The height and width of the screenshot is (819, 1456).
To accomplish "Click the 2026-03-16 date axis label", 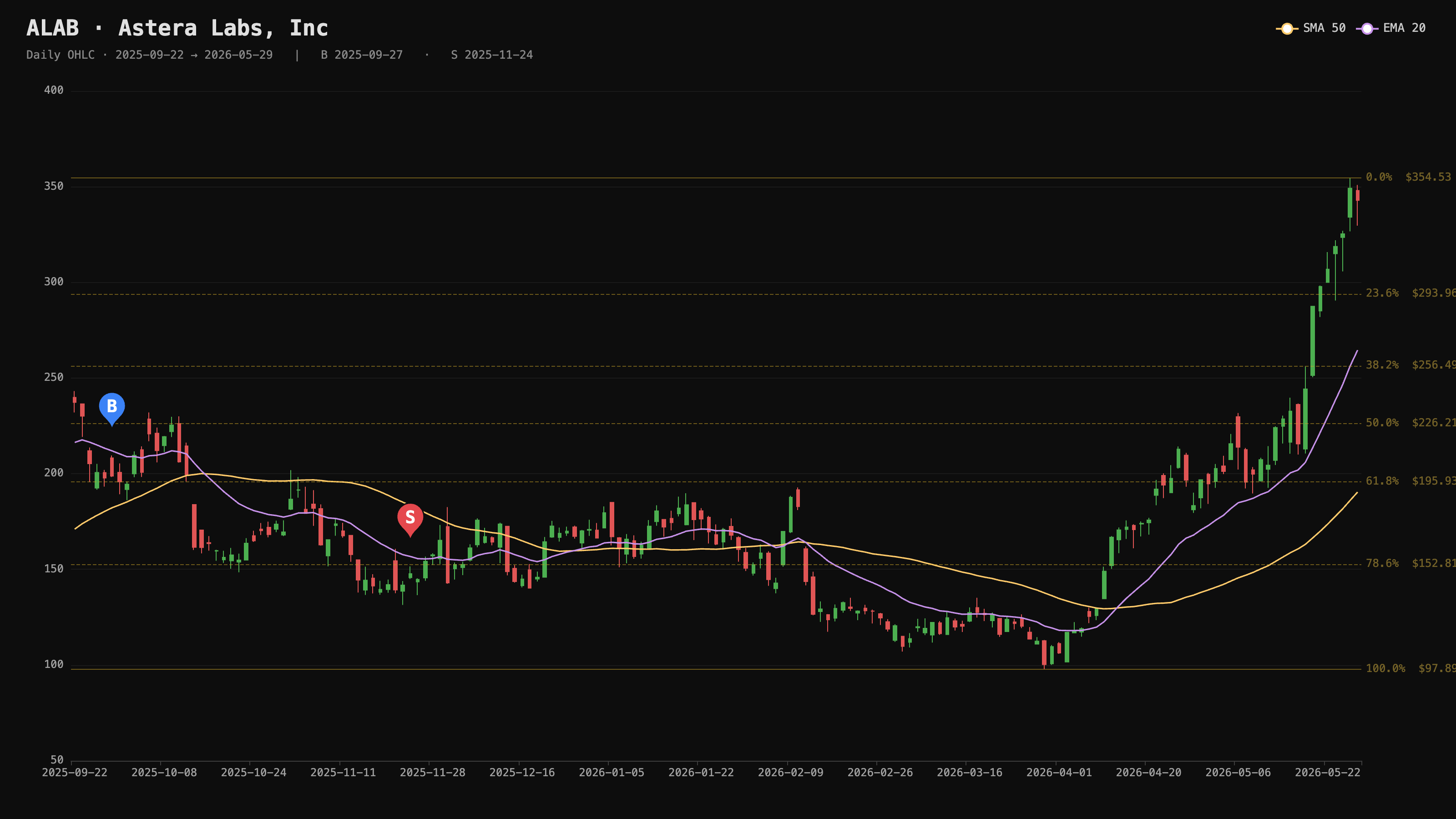I will point(969,773).
